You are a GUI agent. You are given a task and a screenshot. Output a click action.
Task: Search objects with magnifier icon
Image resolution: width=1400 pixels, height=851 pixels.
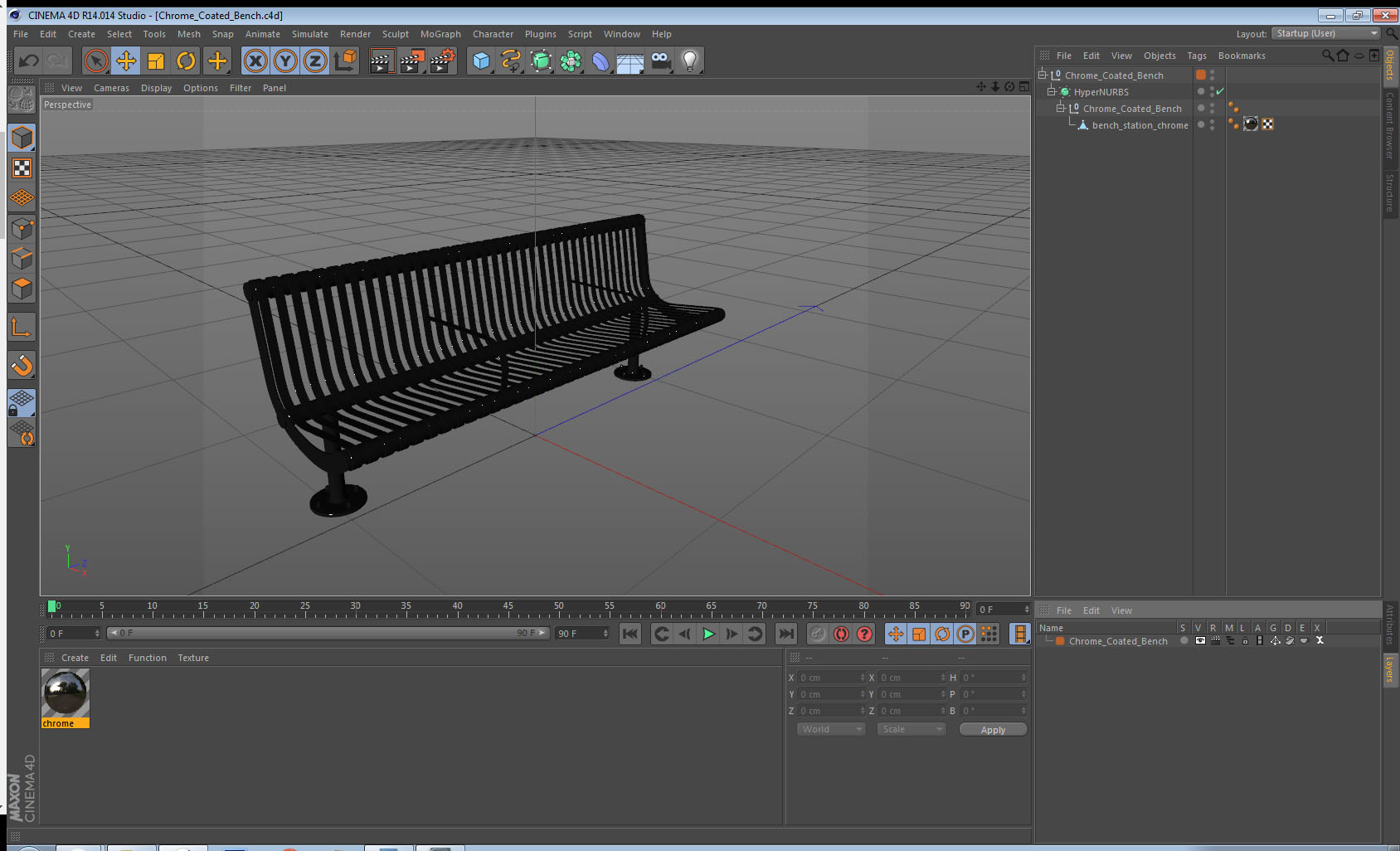click(x=1327, y=56)
